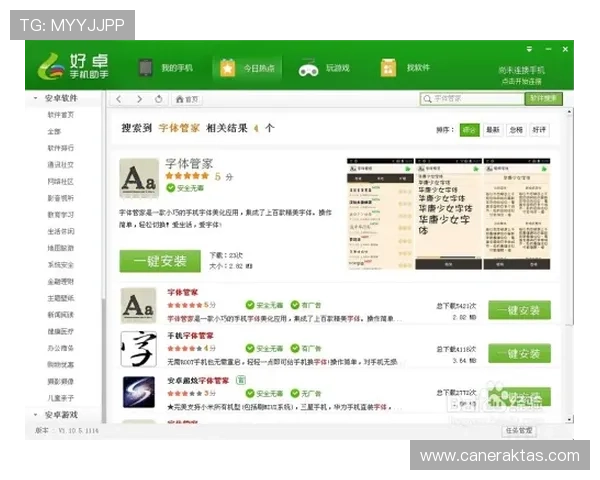Image resolution: width=600 pixels, height=480 pixels.
Task: Expand the 安卓游戏 sidebar section
Action: (36, 415)
